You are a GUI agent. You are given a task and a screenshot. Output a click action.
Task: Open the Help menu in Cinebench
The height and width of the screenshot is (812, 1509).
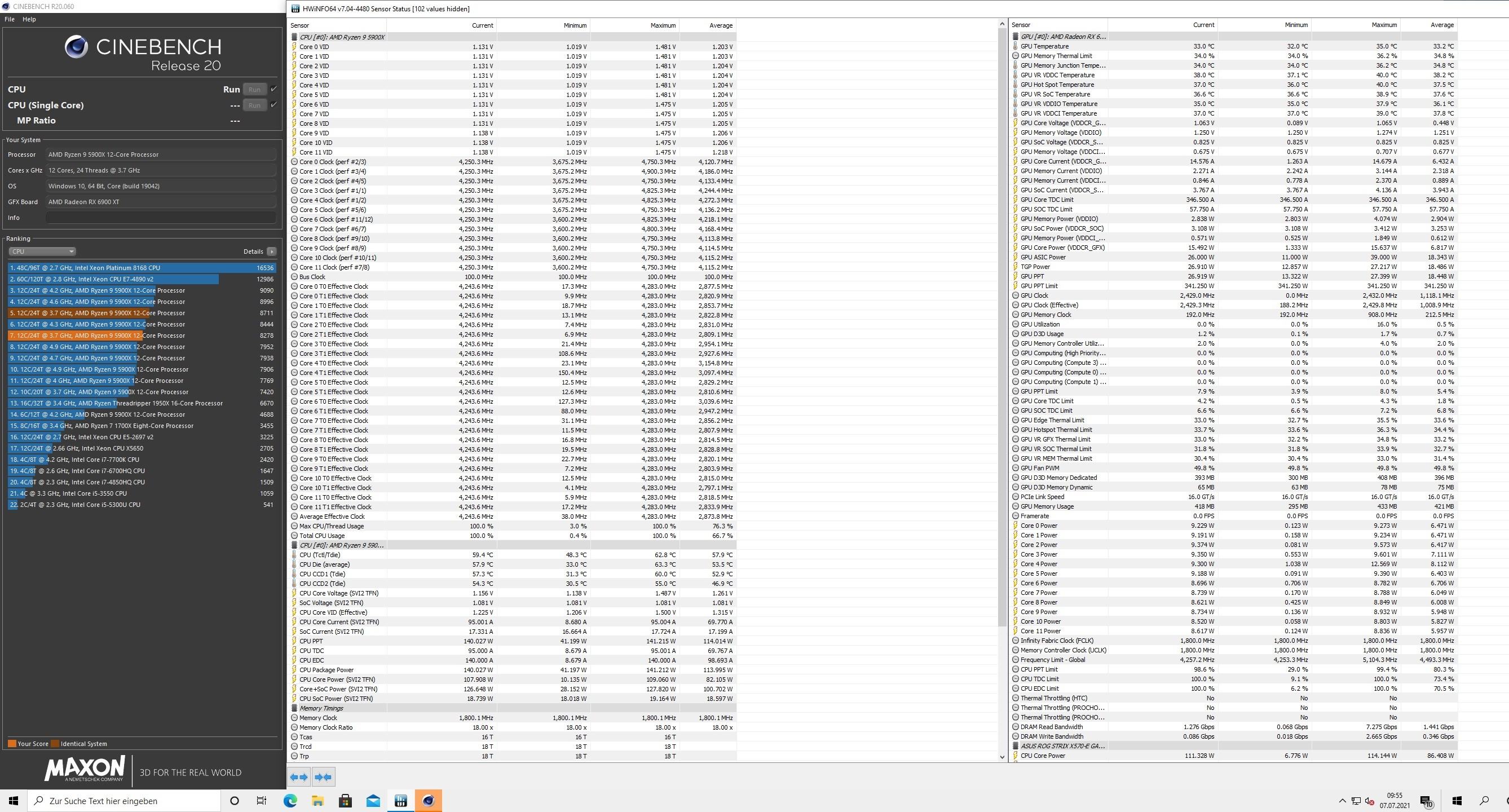[x=29, y=19]
